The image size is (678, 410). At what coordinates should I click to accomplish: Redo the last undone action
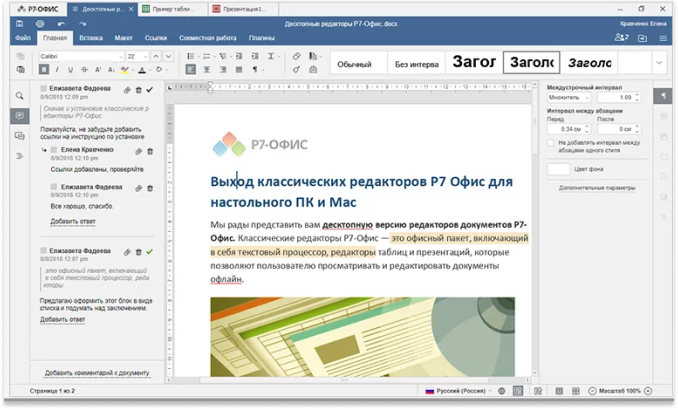point(82,24)
